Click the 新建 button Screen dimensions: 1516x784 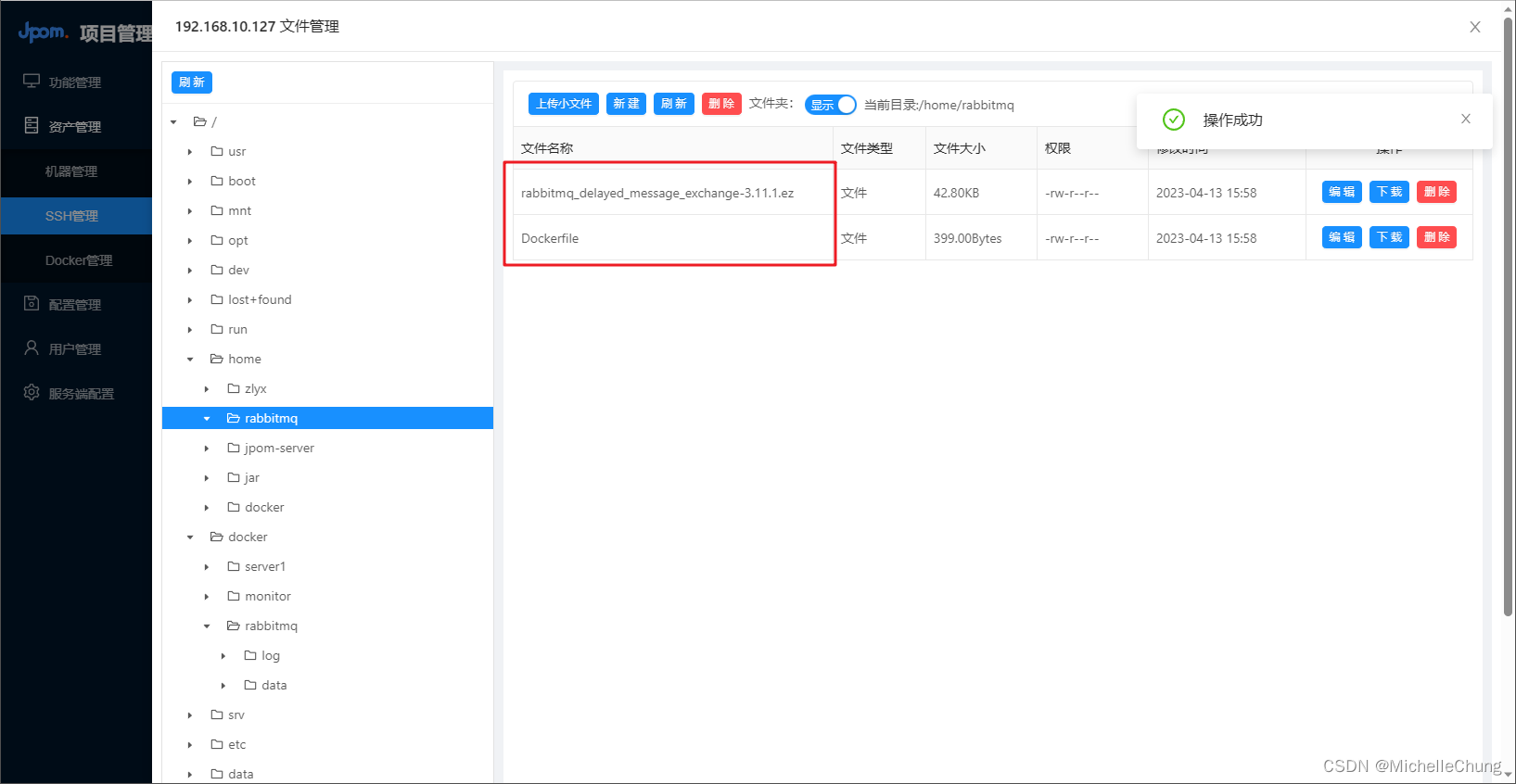point(626,104)
